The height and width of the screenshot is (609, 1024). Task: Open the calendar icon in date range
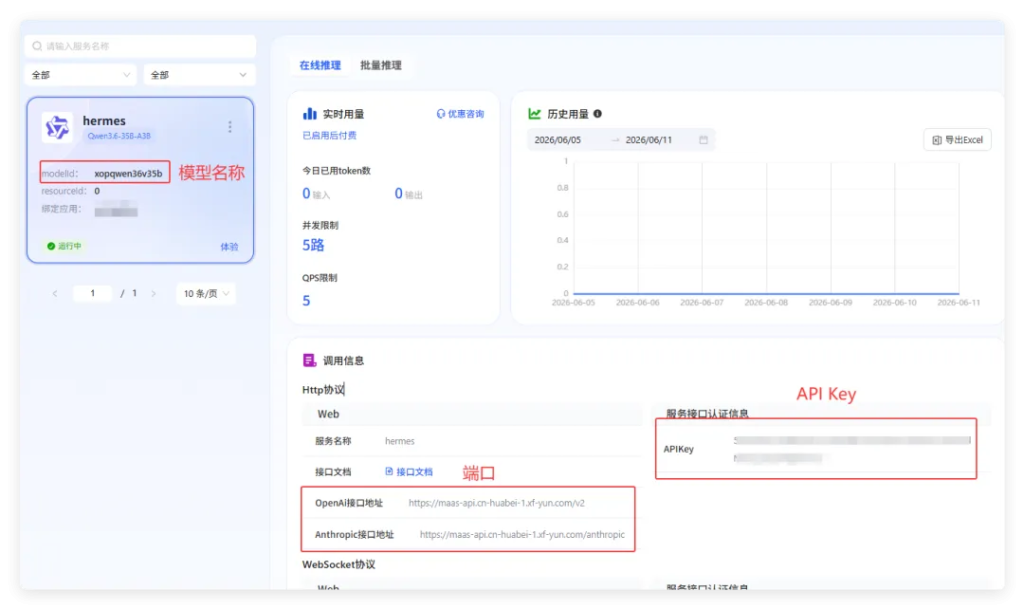tap(703, 140)
